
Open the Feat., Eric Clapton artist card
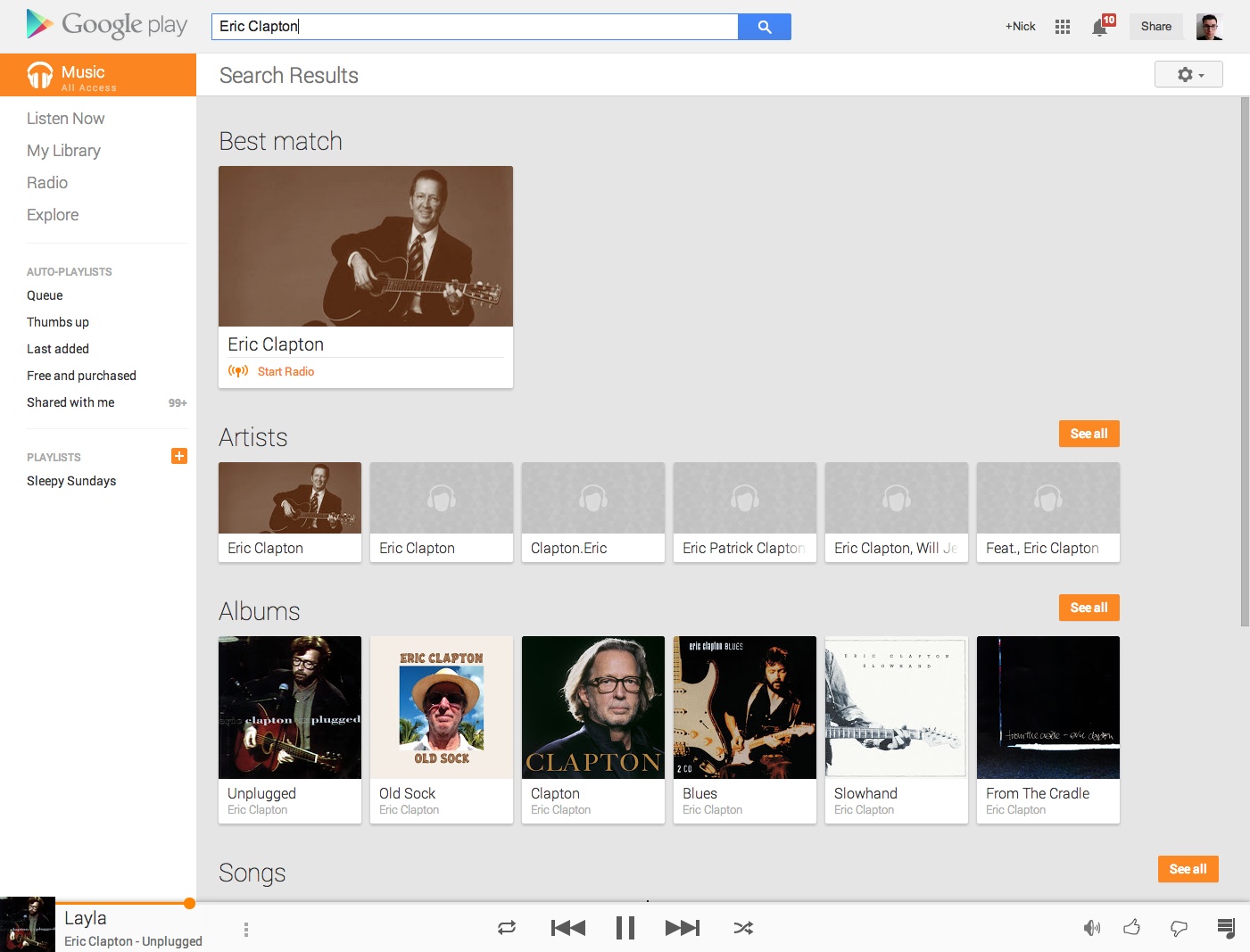tap(1048, 512)
